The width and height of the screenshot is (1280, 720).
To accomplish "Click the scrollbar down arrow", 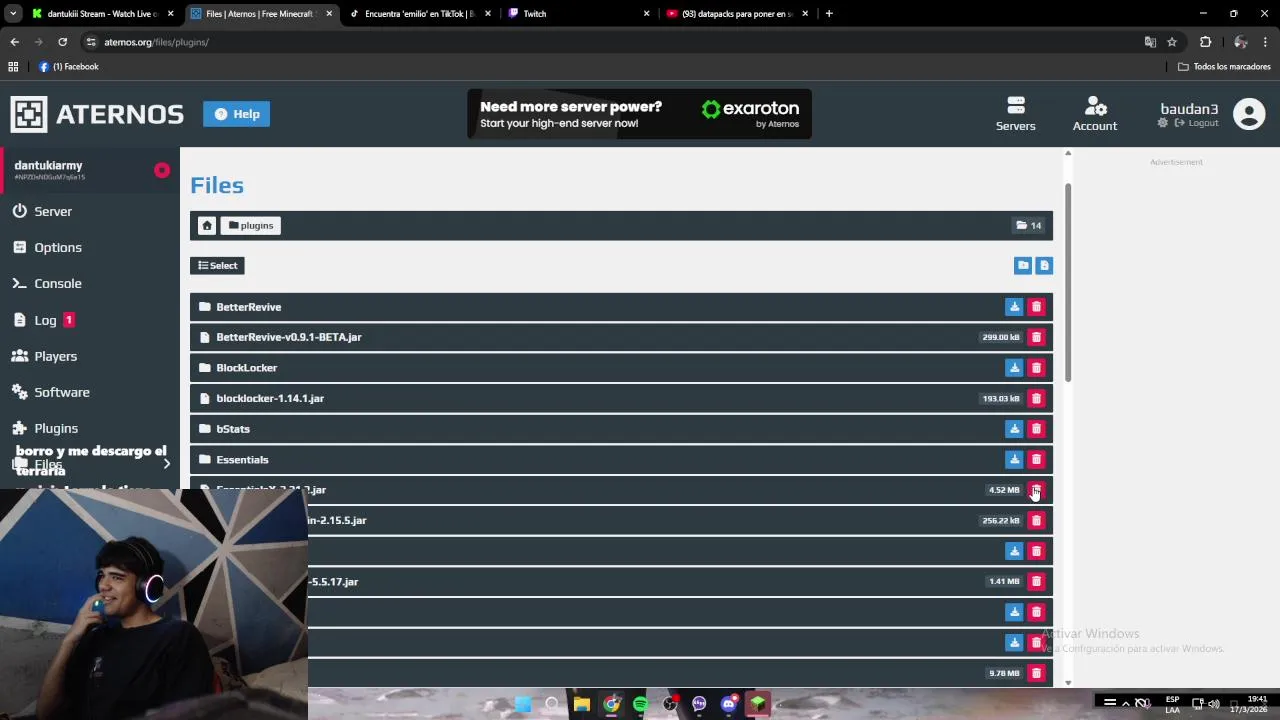I will pyautogui.click(x=1068, y=683).
